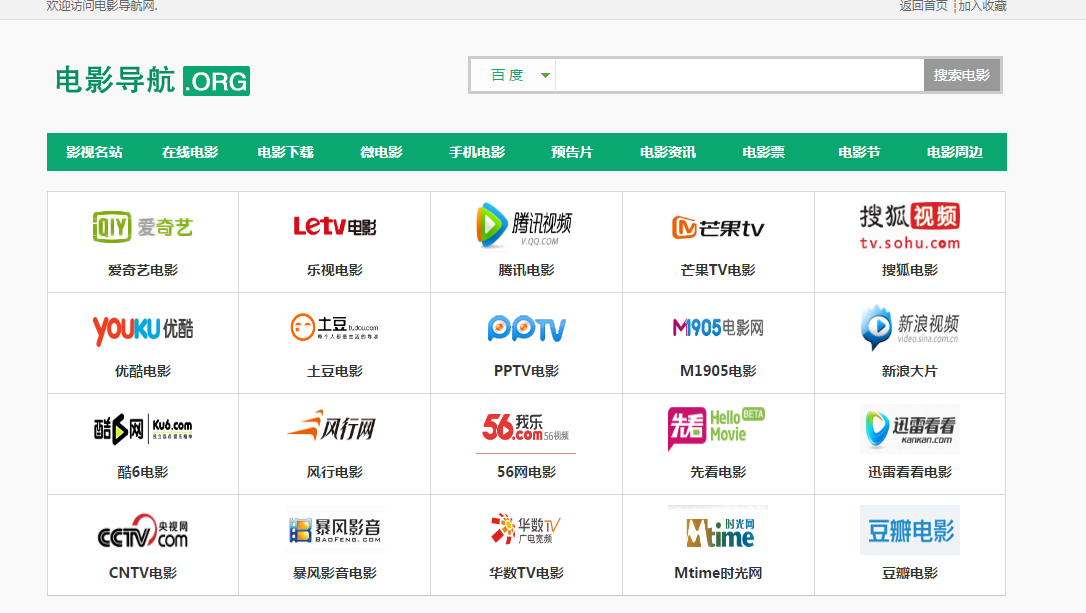1086x613 pixels.
Task: Select the 在线电影 nav tab
Action: pyautogui.click(x=190, y=152)
